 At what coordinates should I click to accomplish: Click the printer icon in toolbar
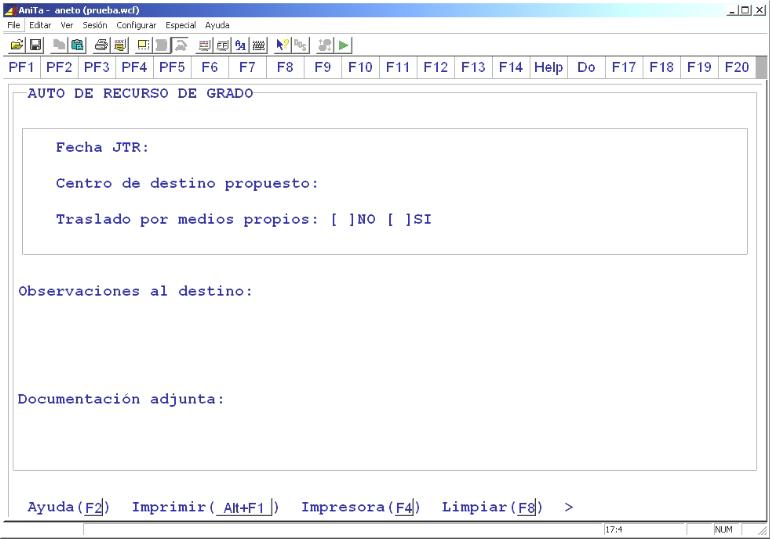click(x=100, y=46)
